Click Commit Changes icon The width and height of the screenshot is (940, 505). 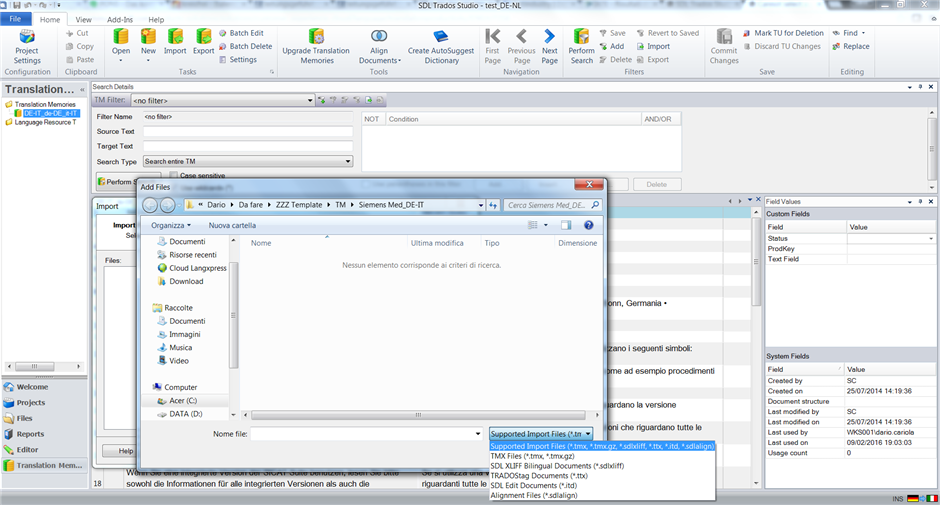coord(724,37)
